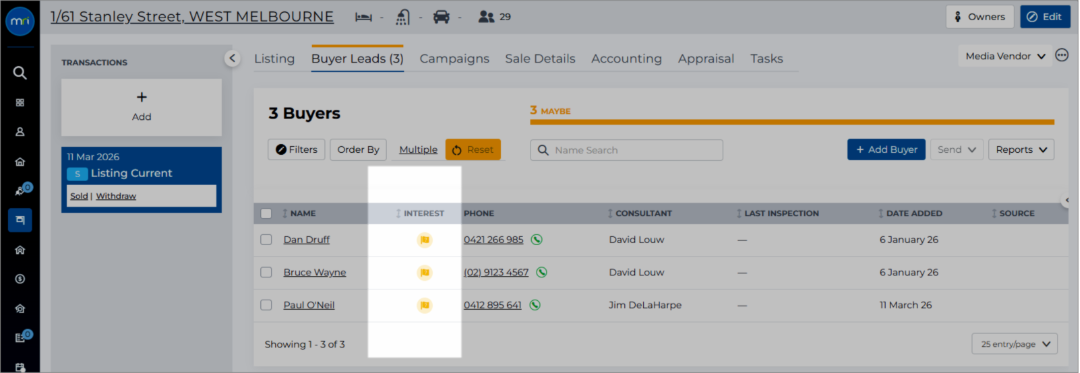Click the bedrooms bed icon in header
1080x373 pixels.
363,17
